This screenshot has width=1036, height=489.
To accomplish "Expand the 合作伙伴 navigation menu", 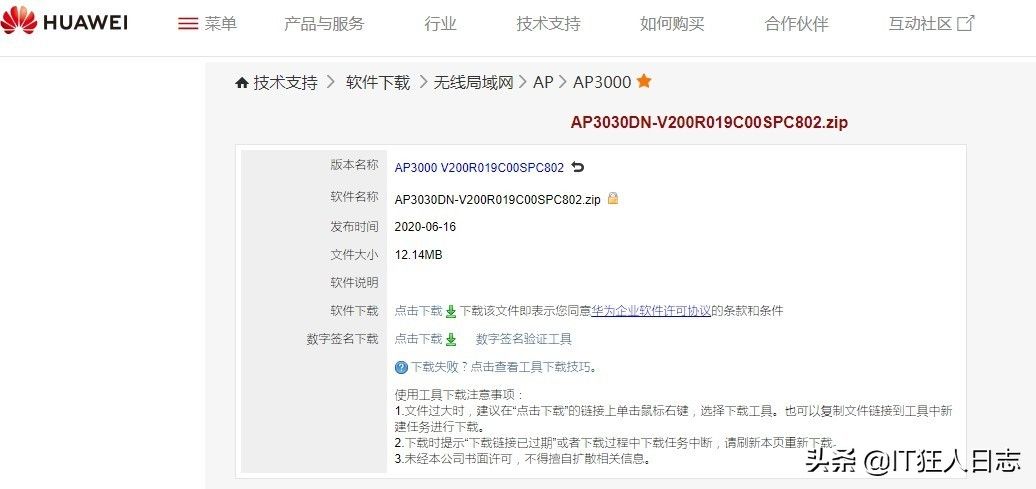I will [x=796, y=24].
